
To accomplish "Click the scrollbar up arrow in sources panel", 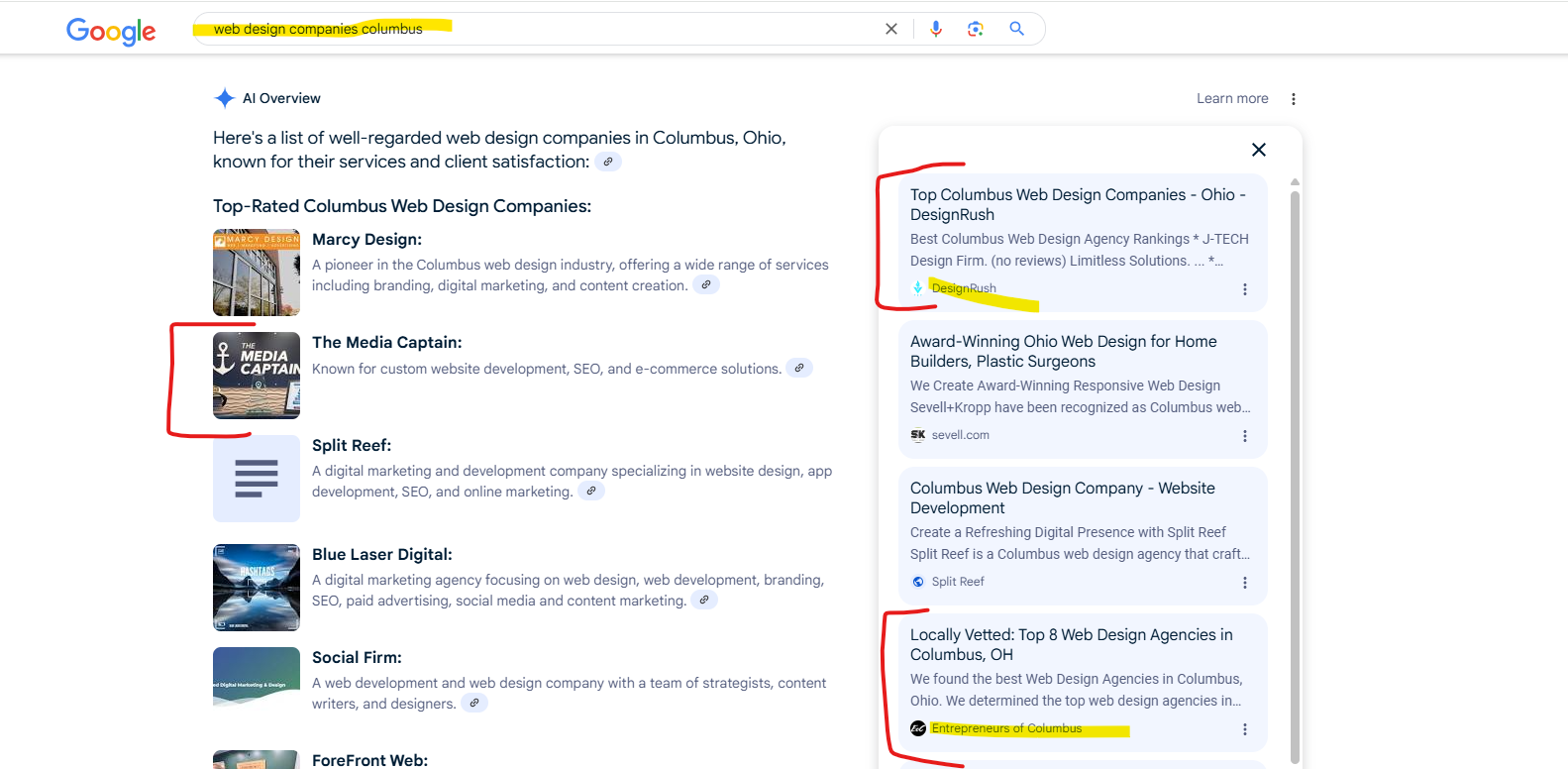I will pyautogui.click(x=1295, y=182).
